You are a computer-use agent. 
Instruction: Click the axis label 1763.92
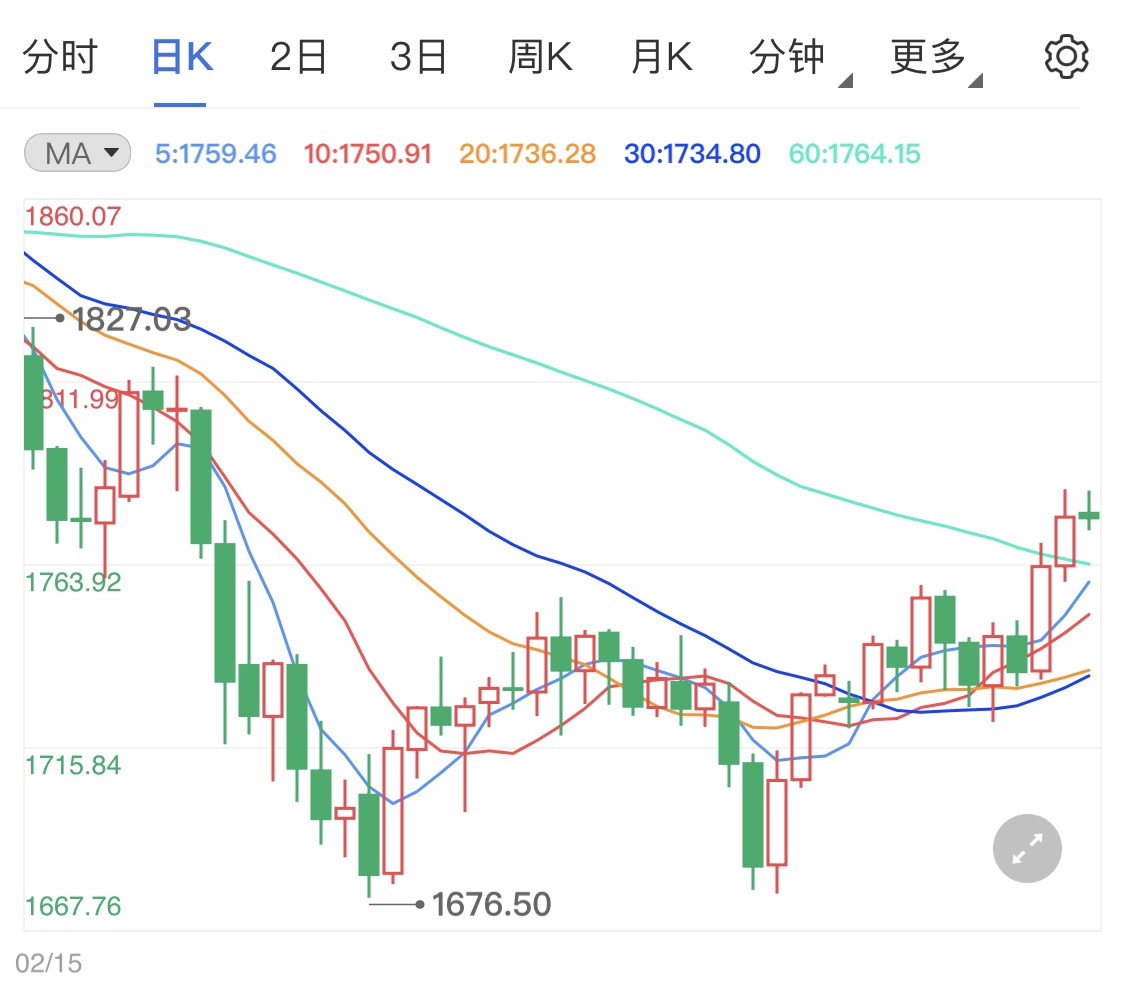(x=72, y=582)
